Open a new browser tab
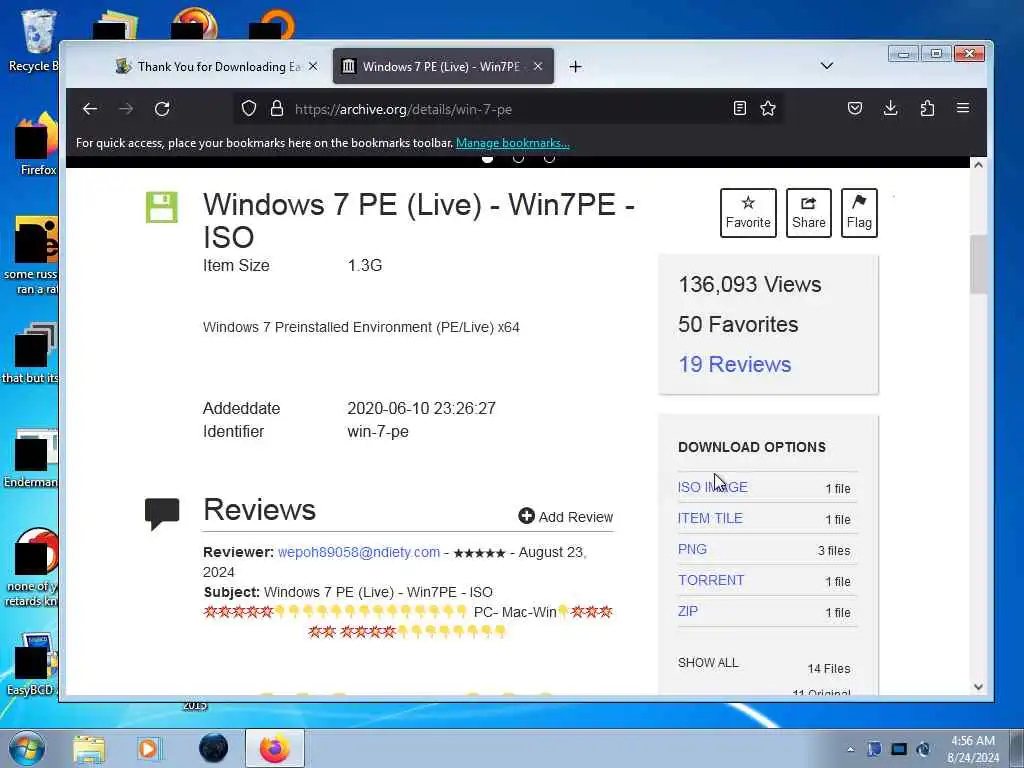1024x768 pixels. (x=575, y=67)
